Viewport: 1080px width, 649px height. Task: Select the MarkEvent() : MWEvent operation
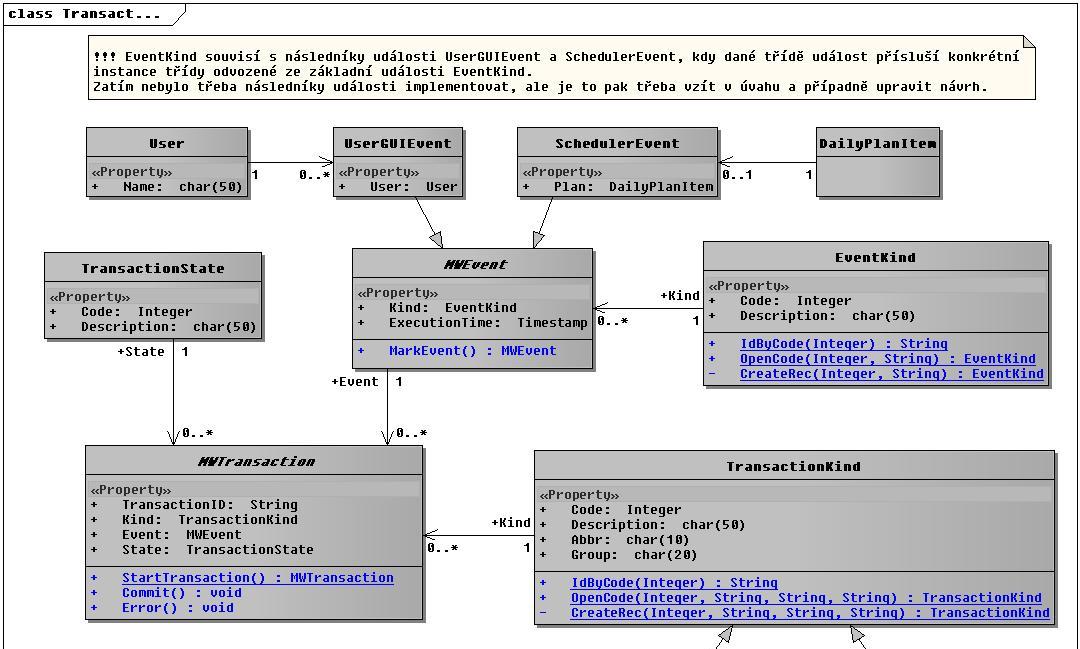click(x=457, y=350)
